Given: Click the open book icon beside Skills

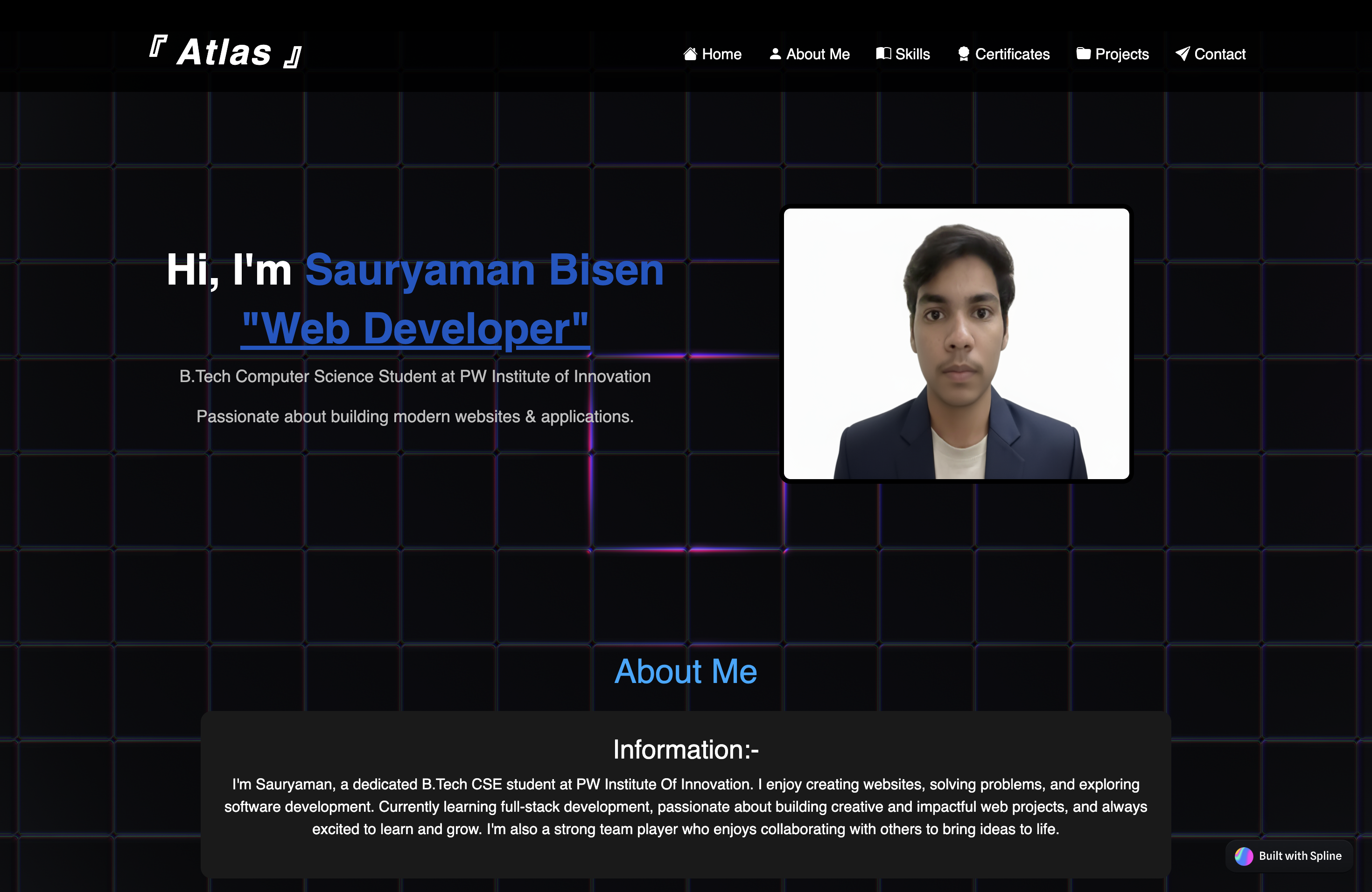Looking at the screenshot, I should [x=883, y=54].
